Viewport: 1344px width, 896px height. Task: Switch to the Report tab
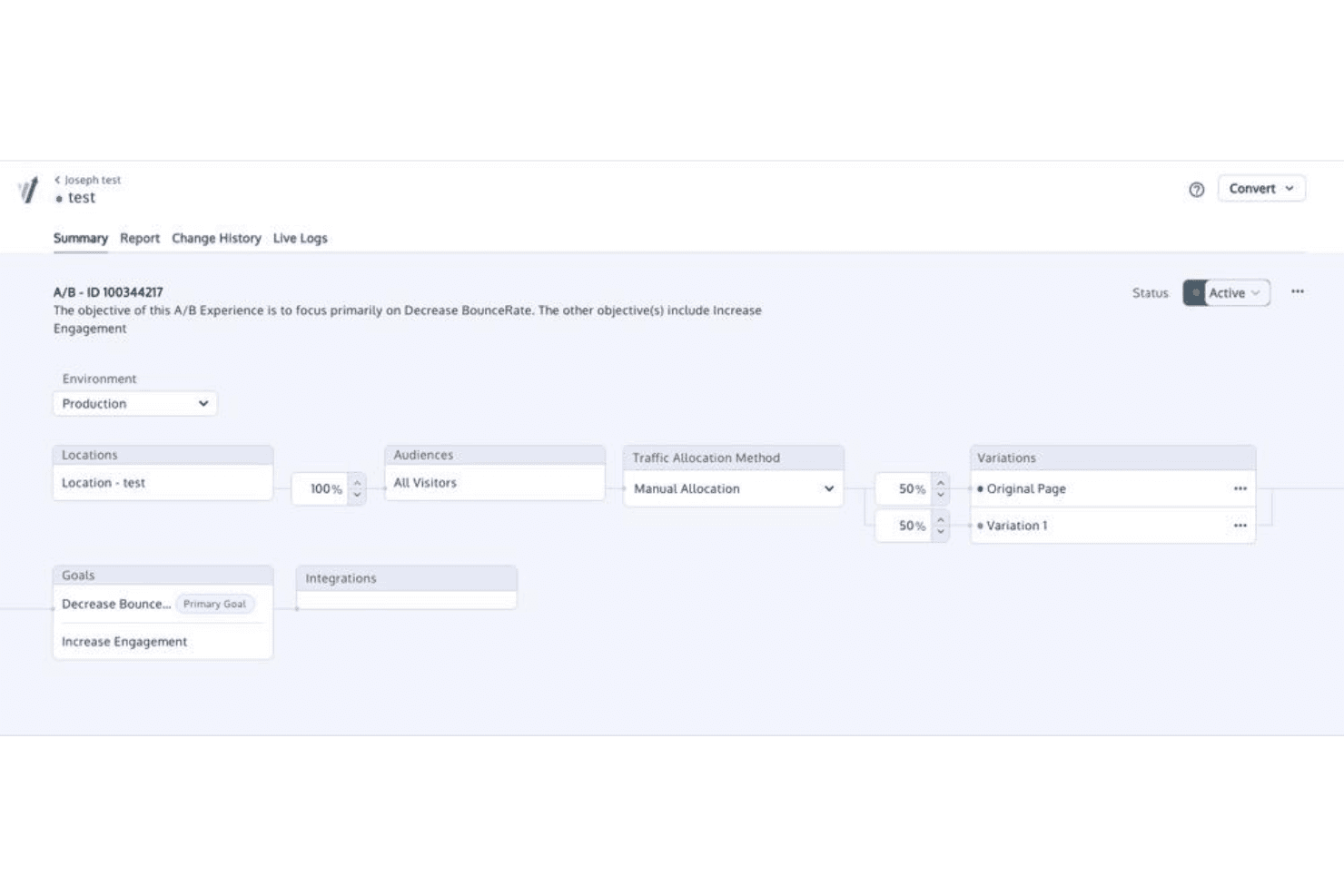point(140,238)
